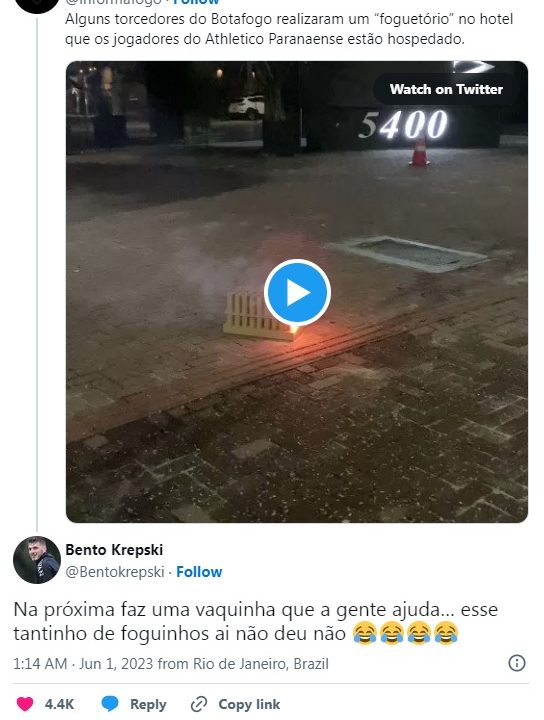Follow the @Bentokrepski account
The height and width of the screenshot is (720, 544).
199,572
